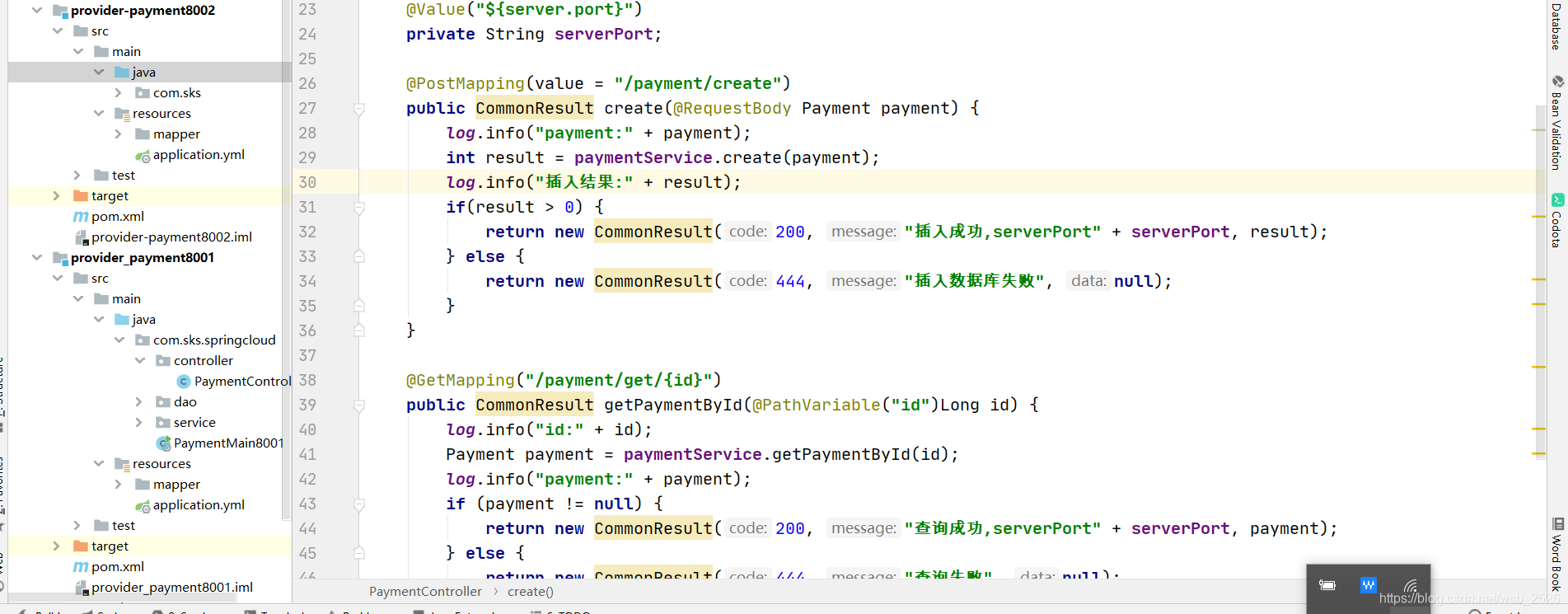This screenshot has width=1568, height=614.
Task: Expand the com.sks package
Action: tap(119, 93)
